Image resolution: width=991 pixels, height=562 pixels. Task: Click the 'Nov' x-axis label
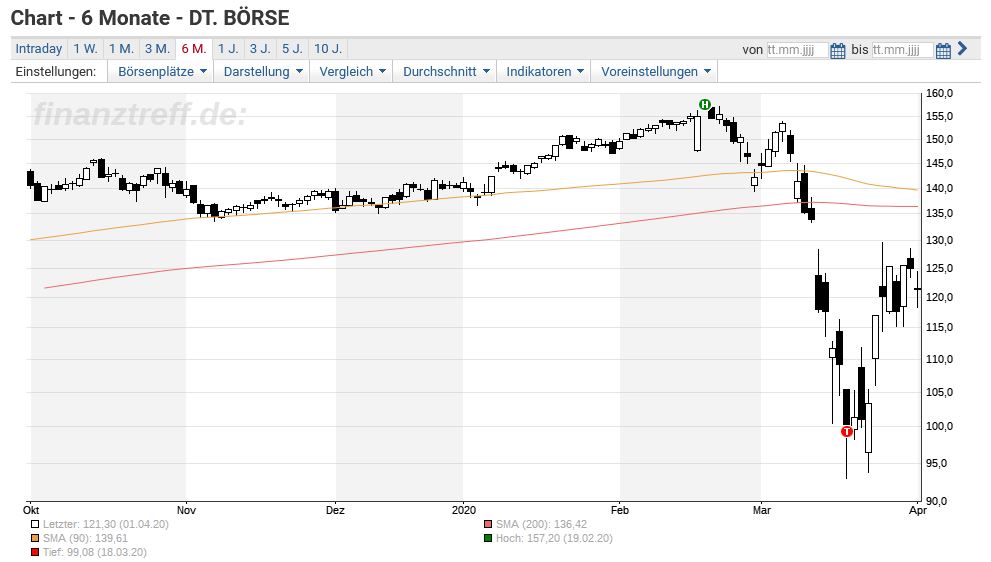point(186,510)
